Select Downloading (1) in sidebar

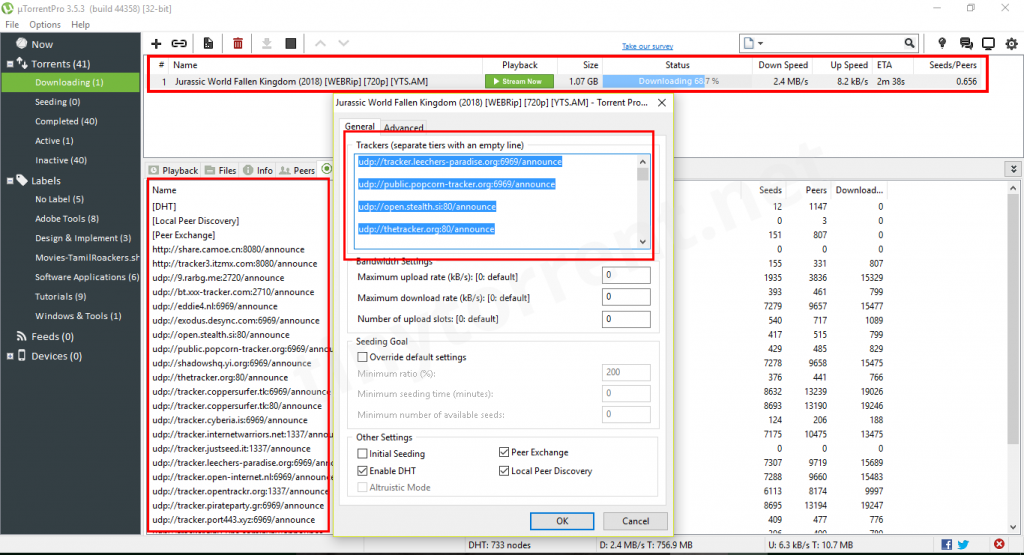point(69,82)
